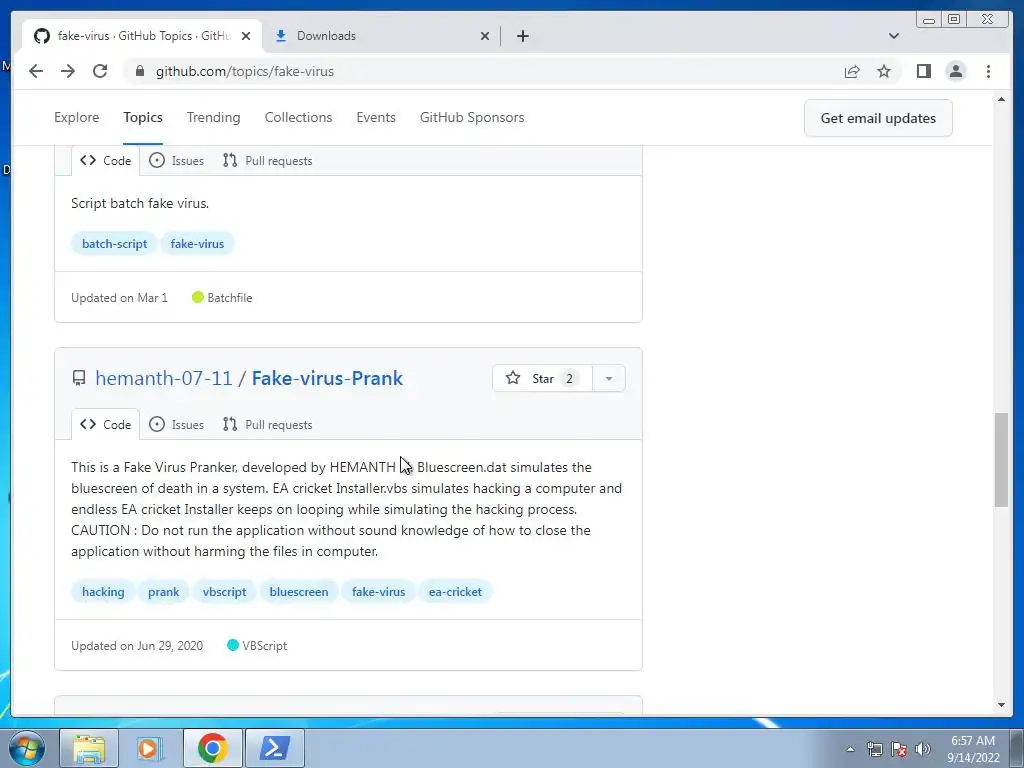Select the batch-script topic tag

coord(114,244)
